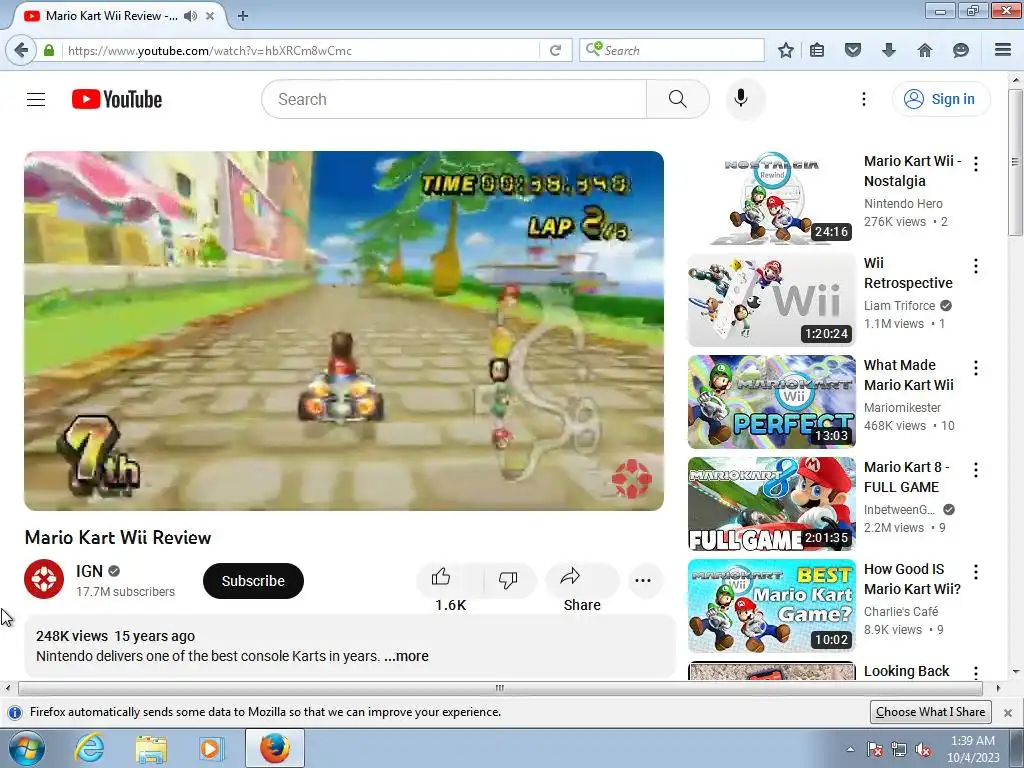Screen dimensions: 1024x768
Task: Open the YouTube guide hamburger menu
Action: [x=36, y=99]
